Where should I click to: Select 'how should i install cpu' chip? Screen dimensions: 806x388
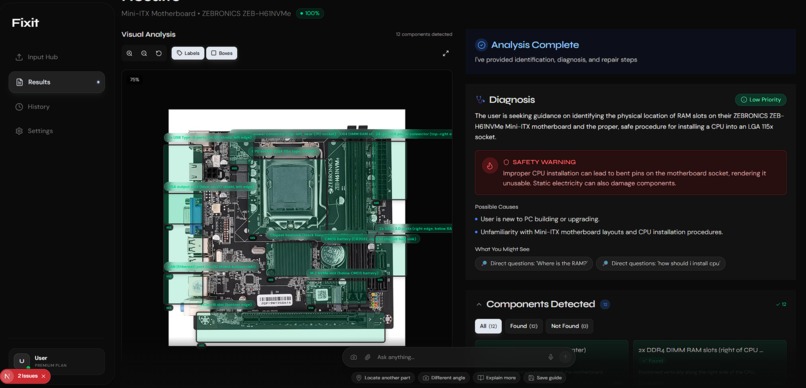pos(661,263)
